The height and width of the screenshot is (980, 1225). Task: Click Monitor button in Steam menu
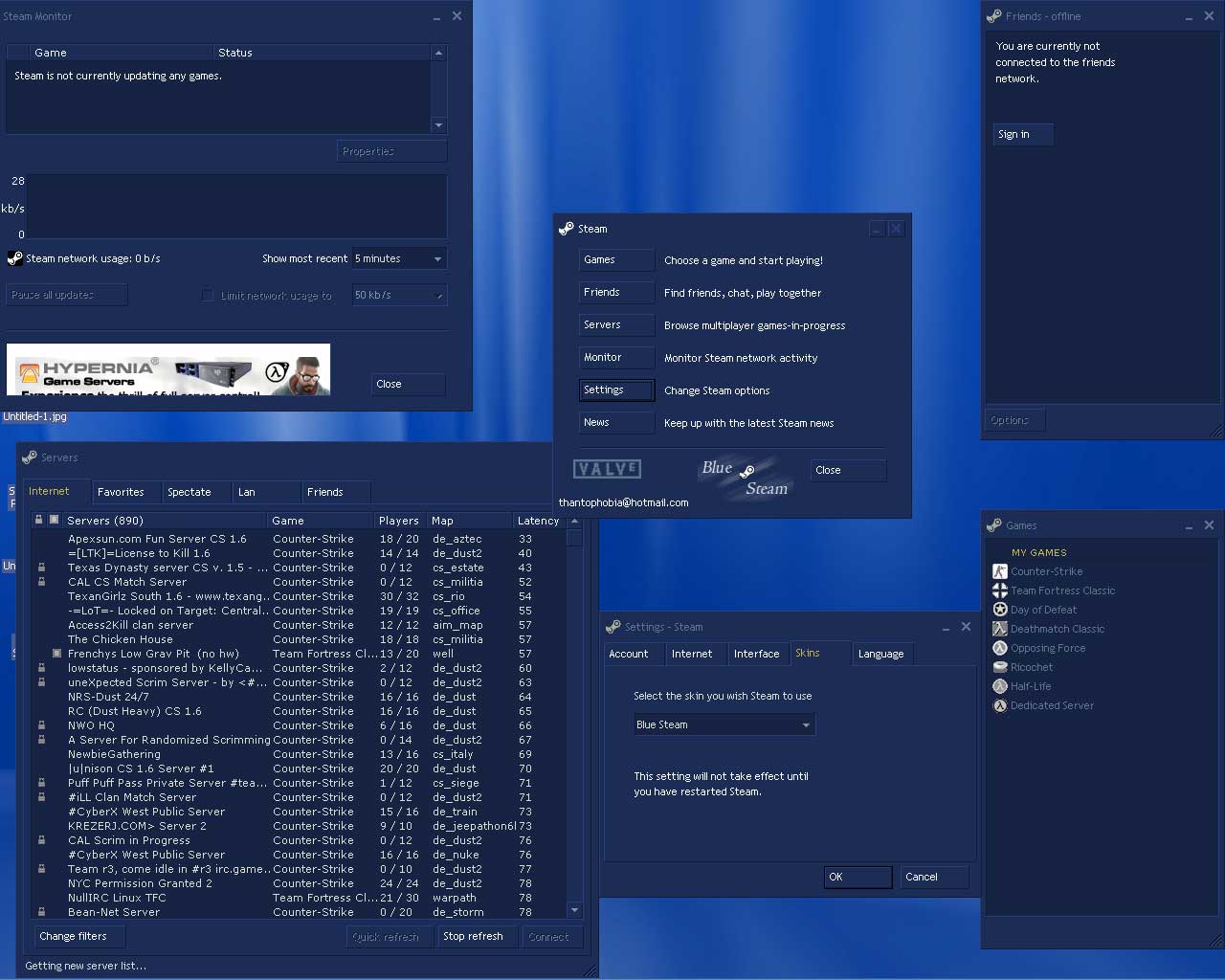616,357
